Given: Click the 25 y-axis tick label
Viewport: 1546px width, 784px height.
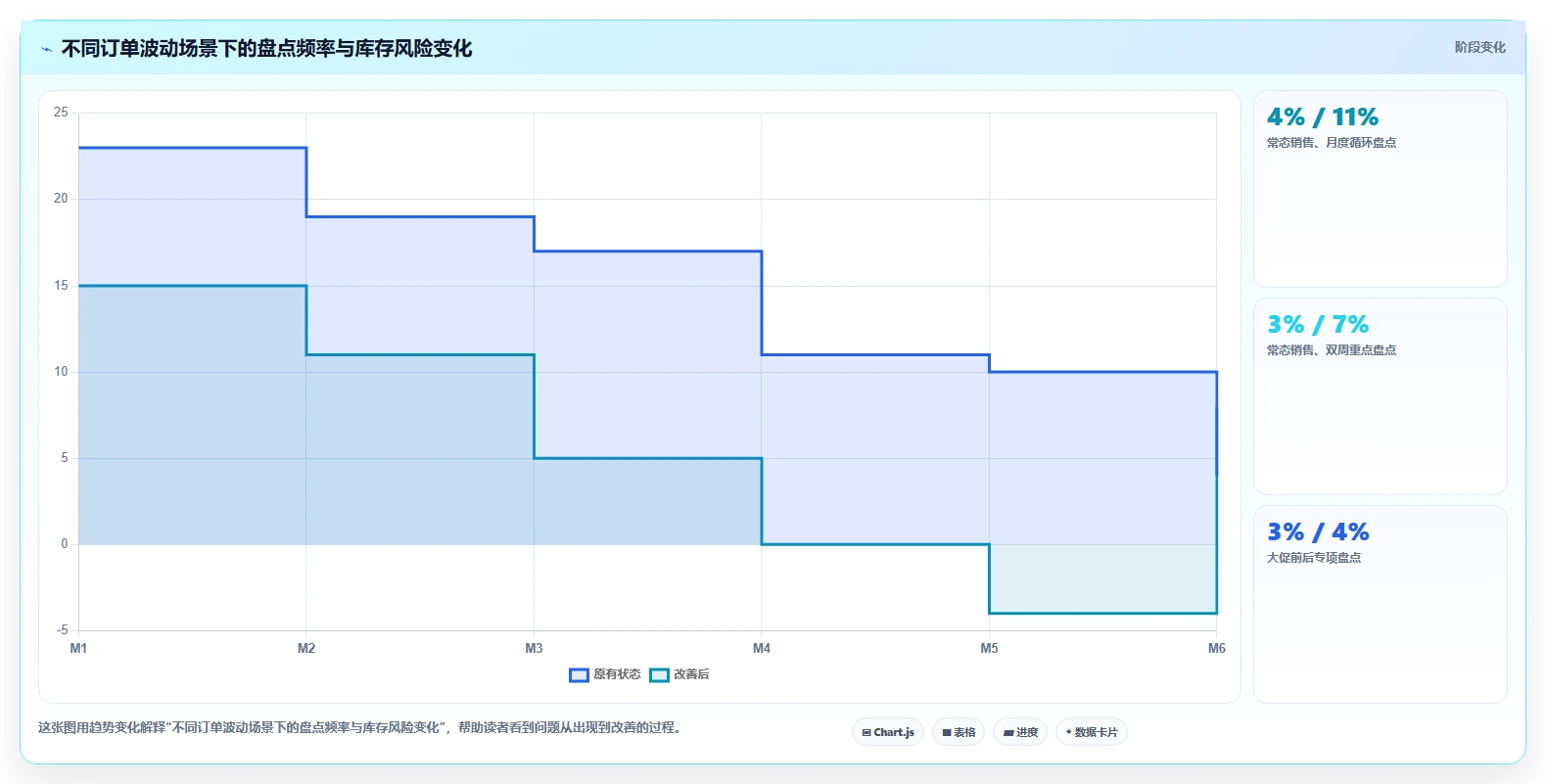Looking at the screenshot, I should pos(61,113).
